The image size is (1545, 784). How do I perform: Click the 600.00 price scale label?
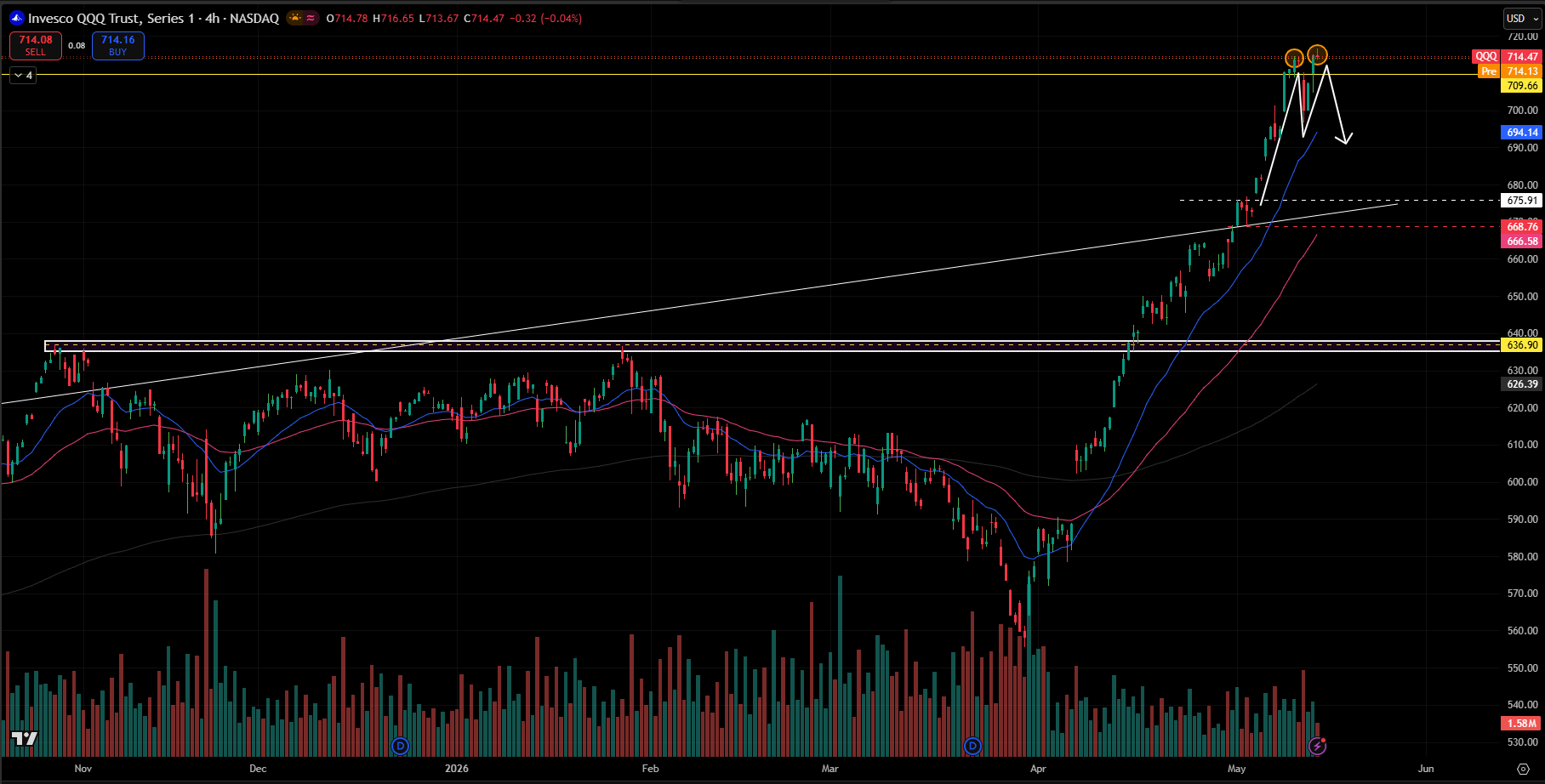1522,482
